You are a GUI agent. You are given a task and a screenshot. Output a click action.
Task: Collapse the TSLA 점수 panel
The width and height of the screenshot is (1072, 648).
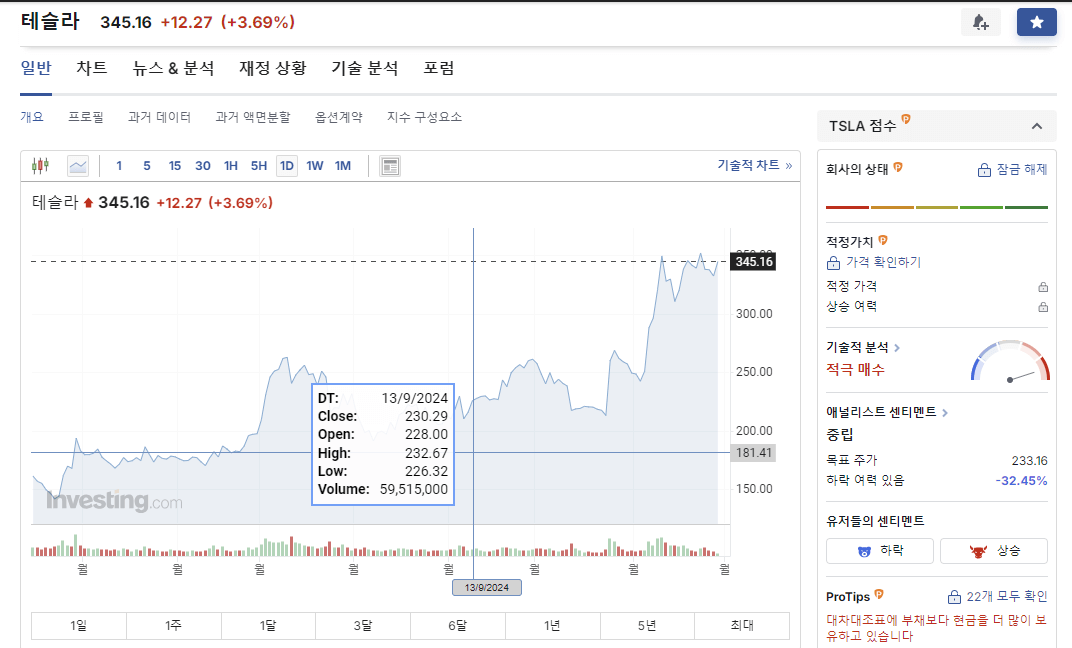point(1037,126)
